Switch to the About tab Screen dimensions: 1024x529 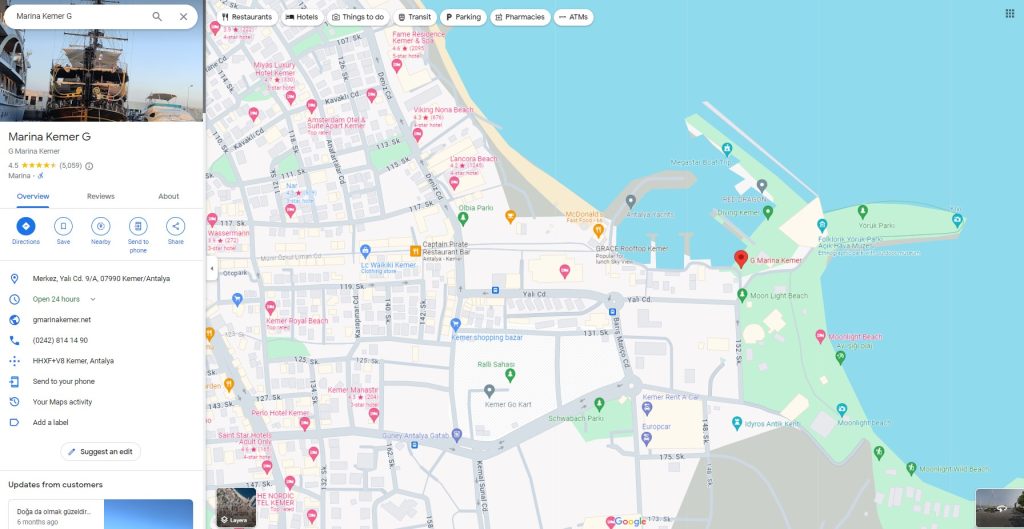point(169,196)
